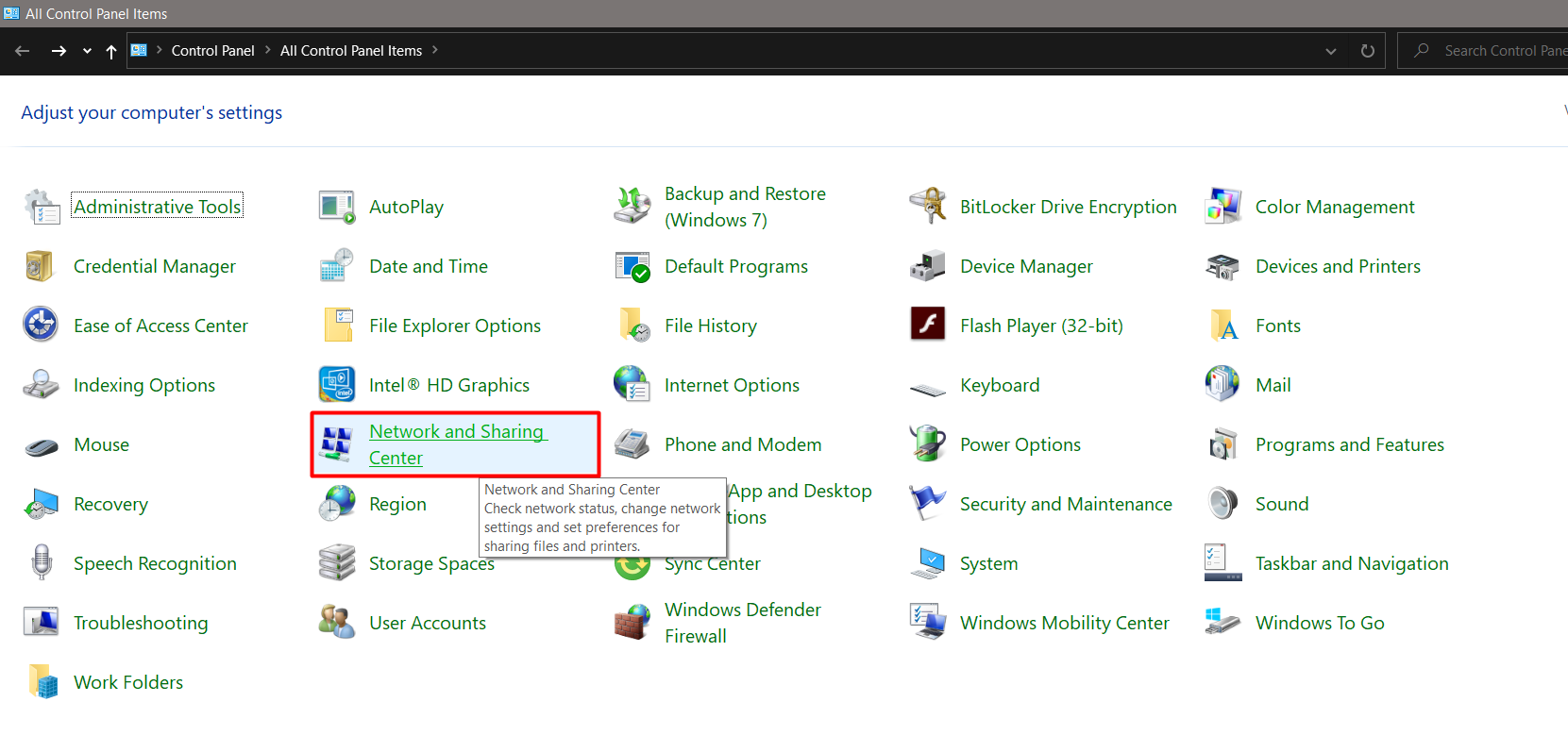Click Sync Center link
Viewport: 1568px width, 752px height.
(x=713, y=564)
